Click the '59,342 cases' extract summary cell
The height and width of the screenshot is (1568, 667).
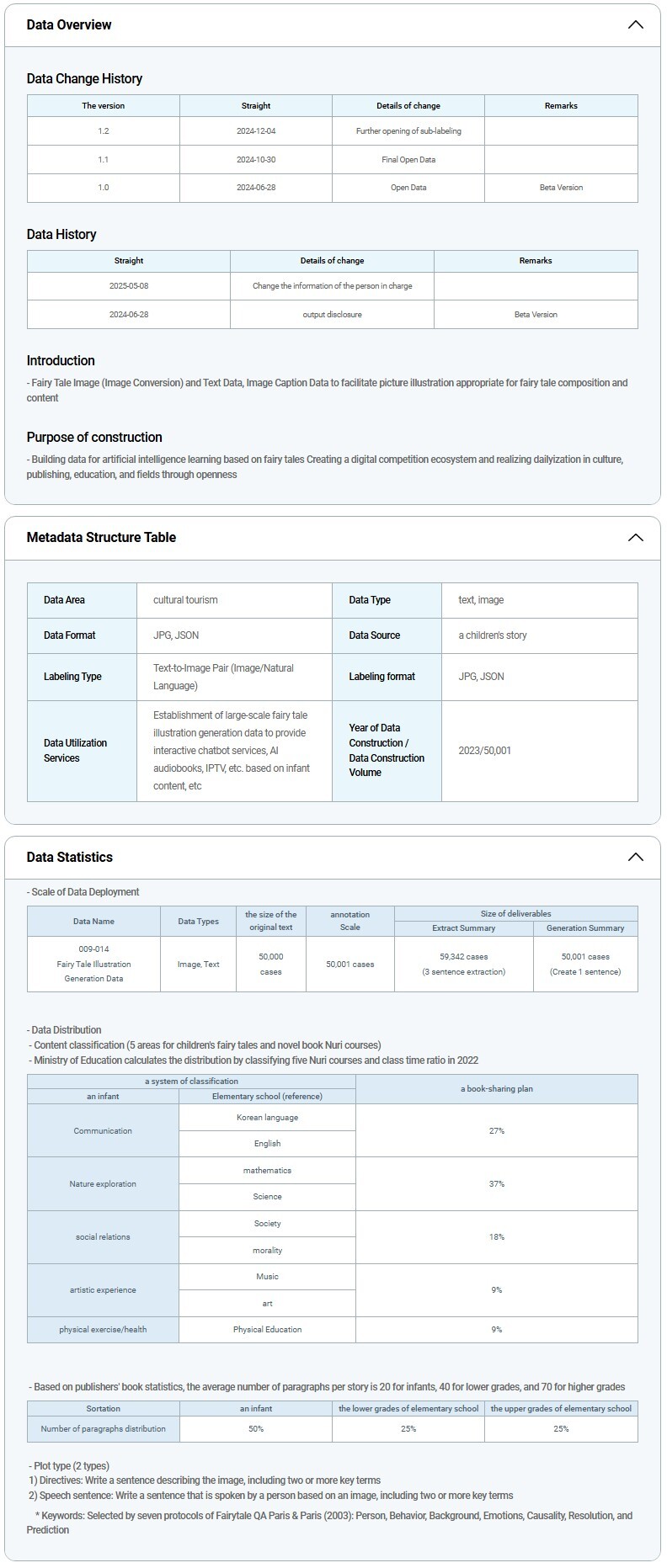[463, 957]
